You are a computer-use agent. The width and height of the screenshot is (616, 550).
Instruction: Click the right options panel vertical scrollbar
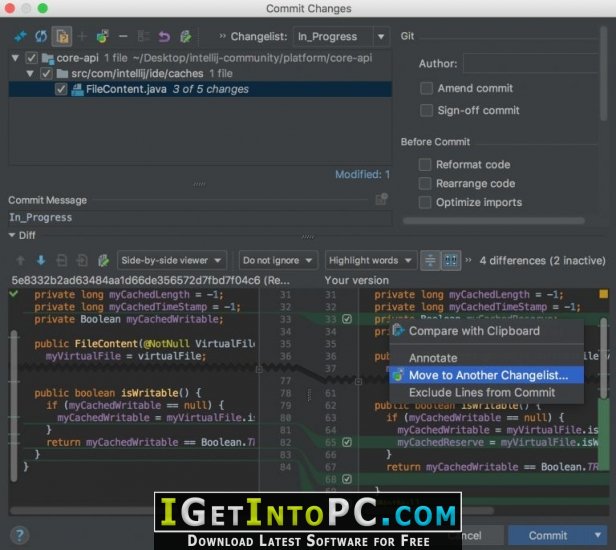[x=603, y=73]
